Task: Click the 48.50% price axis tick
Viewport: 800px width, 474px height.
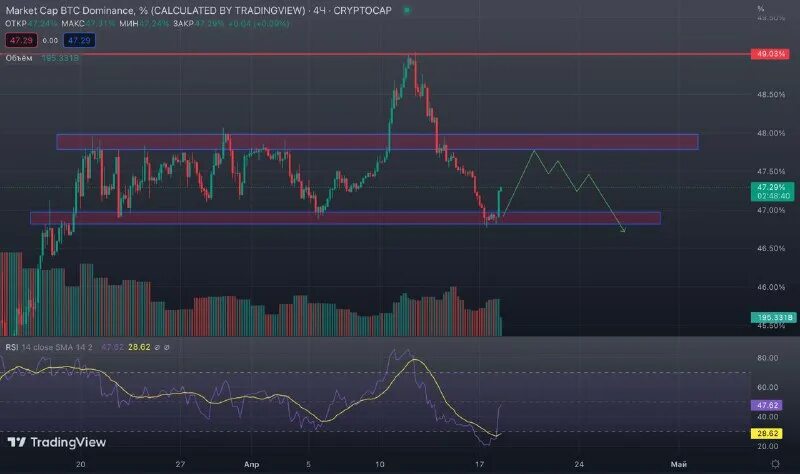Action: [771, 94]
